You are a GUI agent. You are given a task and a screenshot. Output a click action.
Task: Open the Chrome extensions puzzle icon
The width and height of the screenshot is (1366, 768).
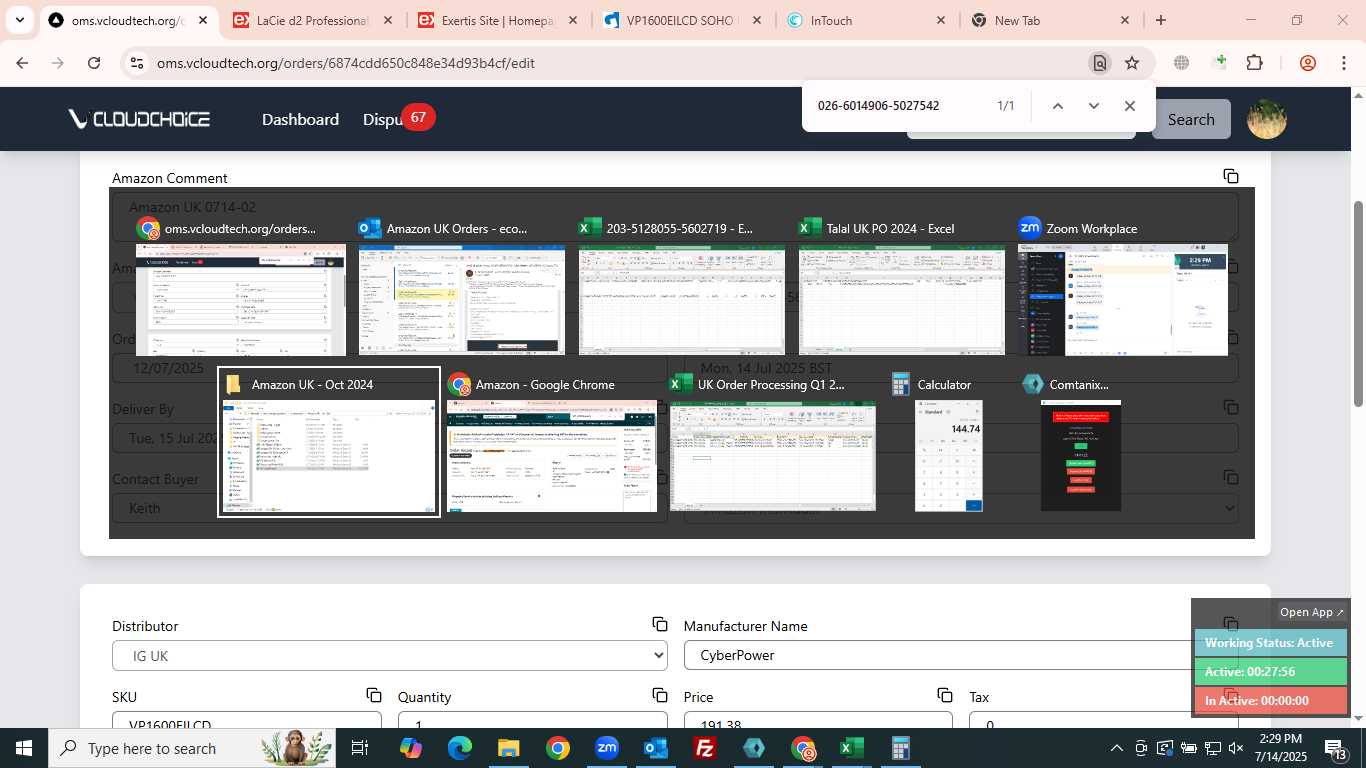(1254, 63)
